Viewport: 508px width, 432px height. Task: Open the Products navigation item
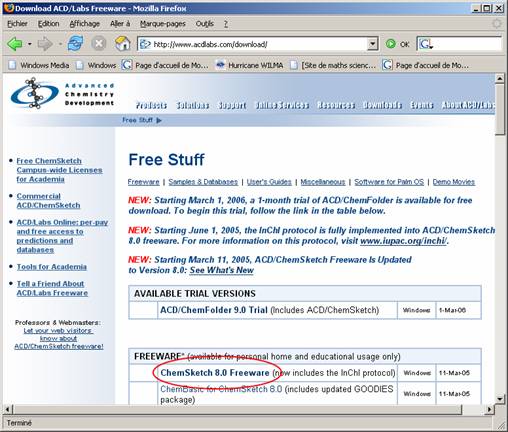[x=151, y=105]
